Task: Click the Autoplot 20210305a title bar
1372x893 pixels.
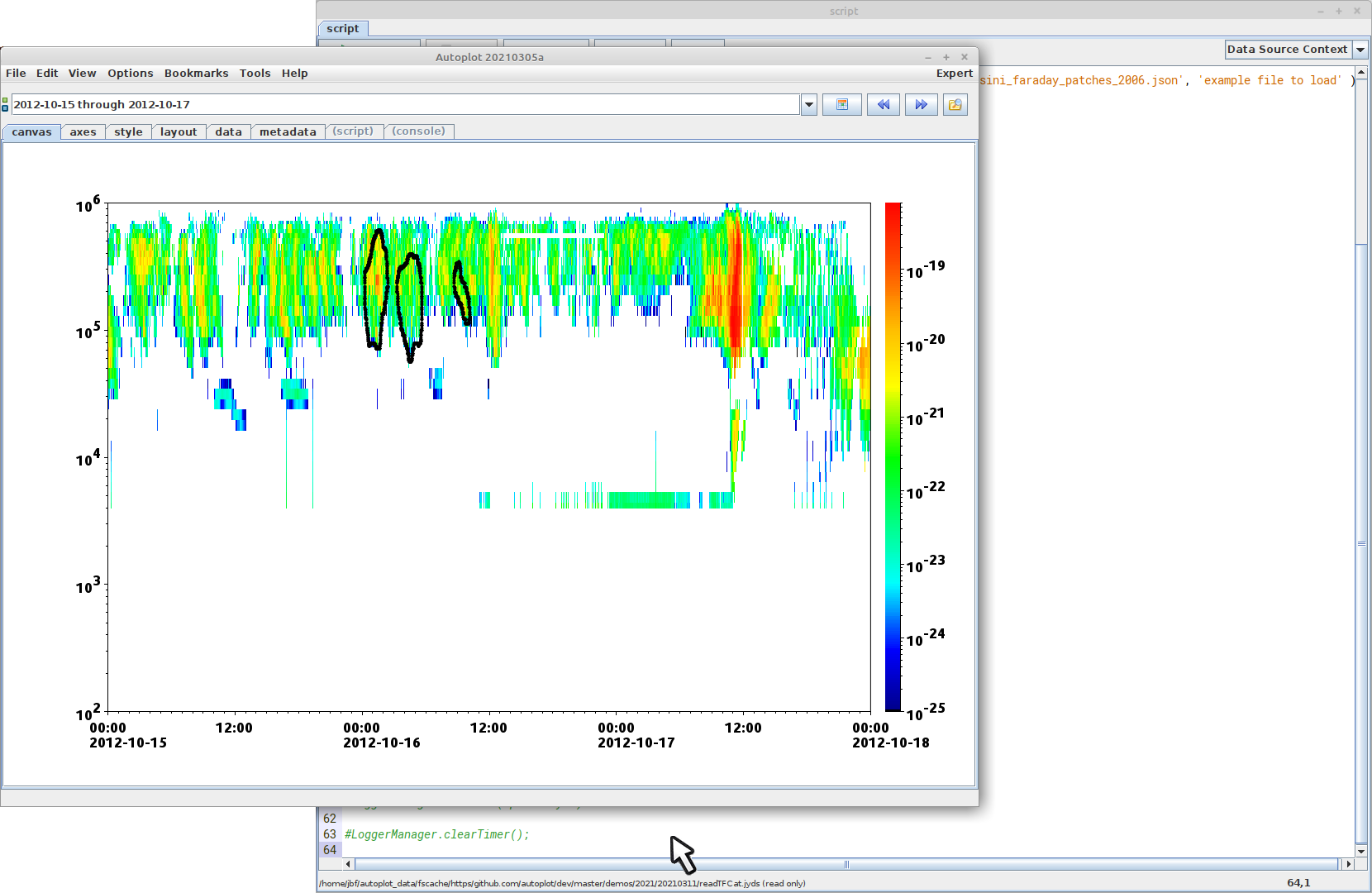Action: (x=489, y=57)
